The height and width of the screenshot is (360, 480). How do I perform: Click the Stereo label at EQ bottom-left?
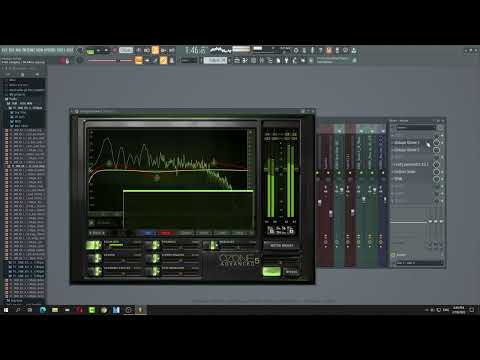click(x=97, y=233)
